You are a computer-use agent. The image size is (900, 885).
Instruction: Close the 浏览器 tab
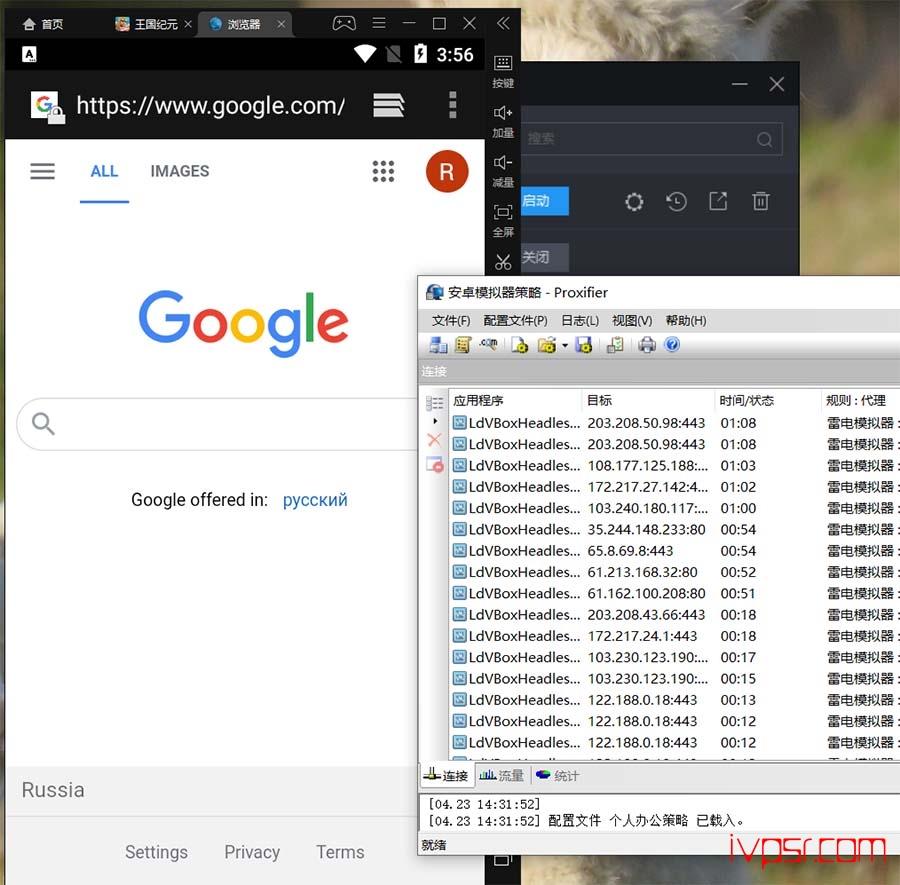281,24
